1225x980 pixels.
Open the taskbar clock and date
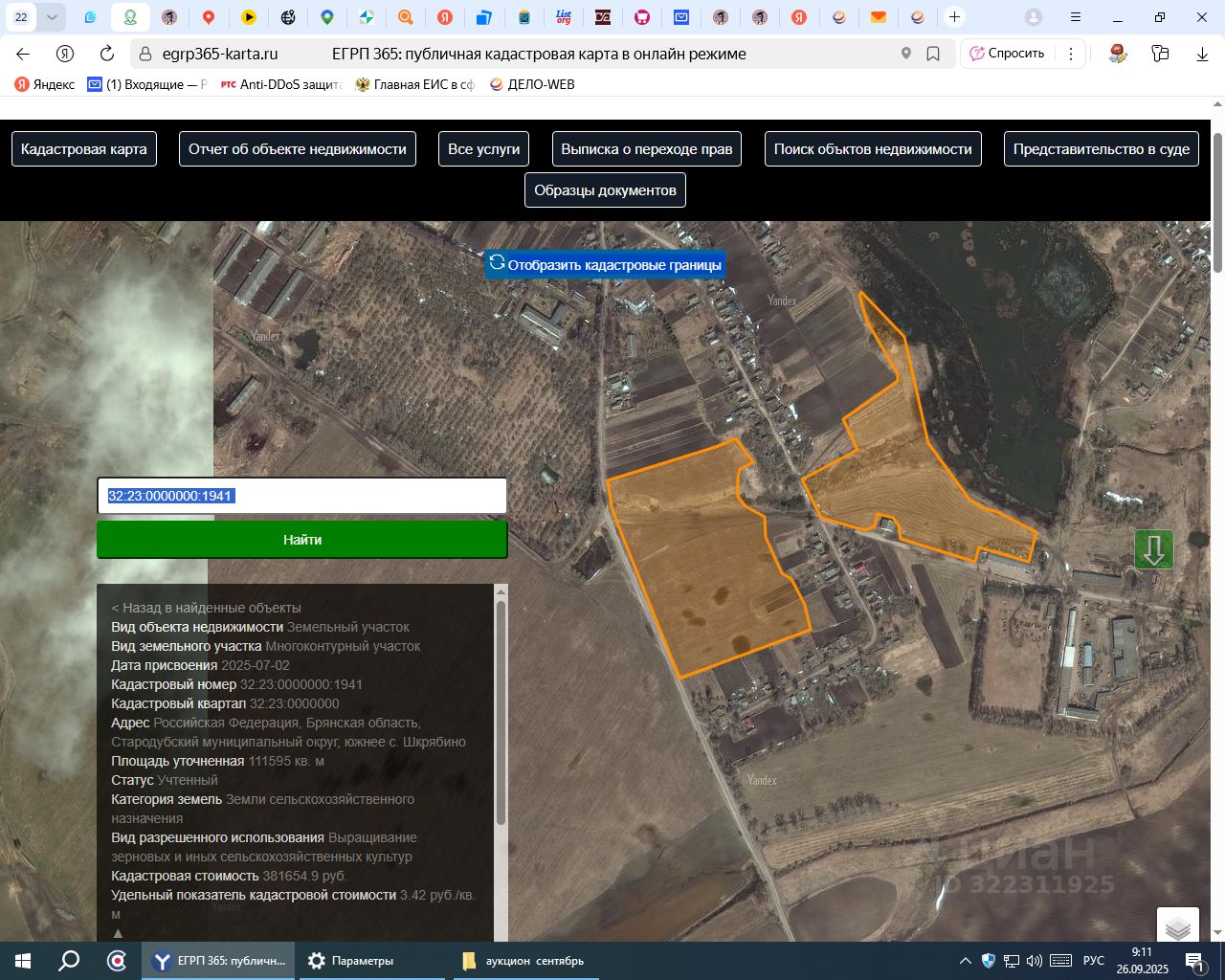(1142, 961)
